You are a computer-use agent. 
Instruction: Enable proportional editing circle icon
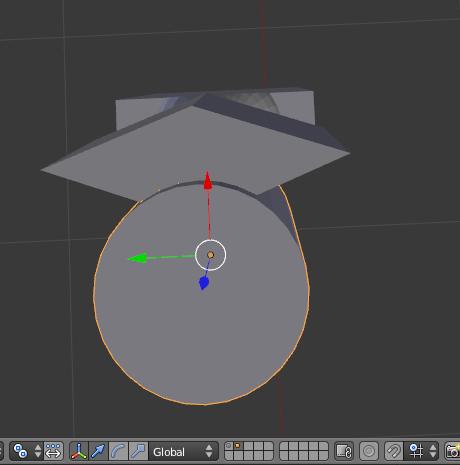(369, 451)
